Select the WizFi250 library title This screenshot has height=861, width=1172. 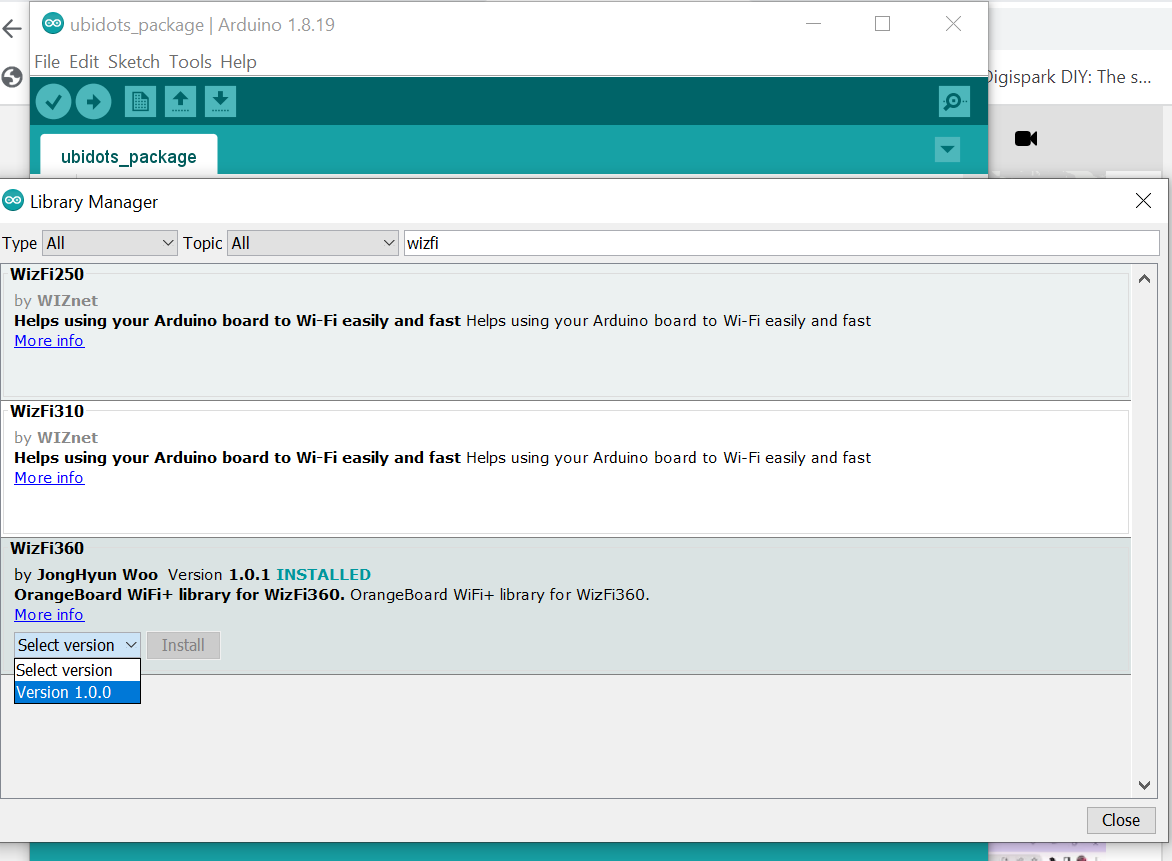(x=47, y=274)
